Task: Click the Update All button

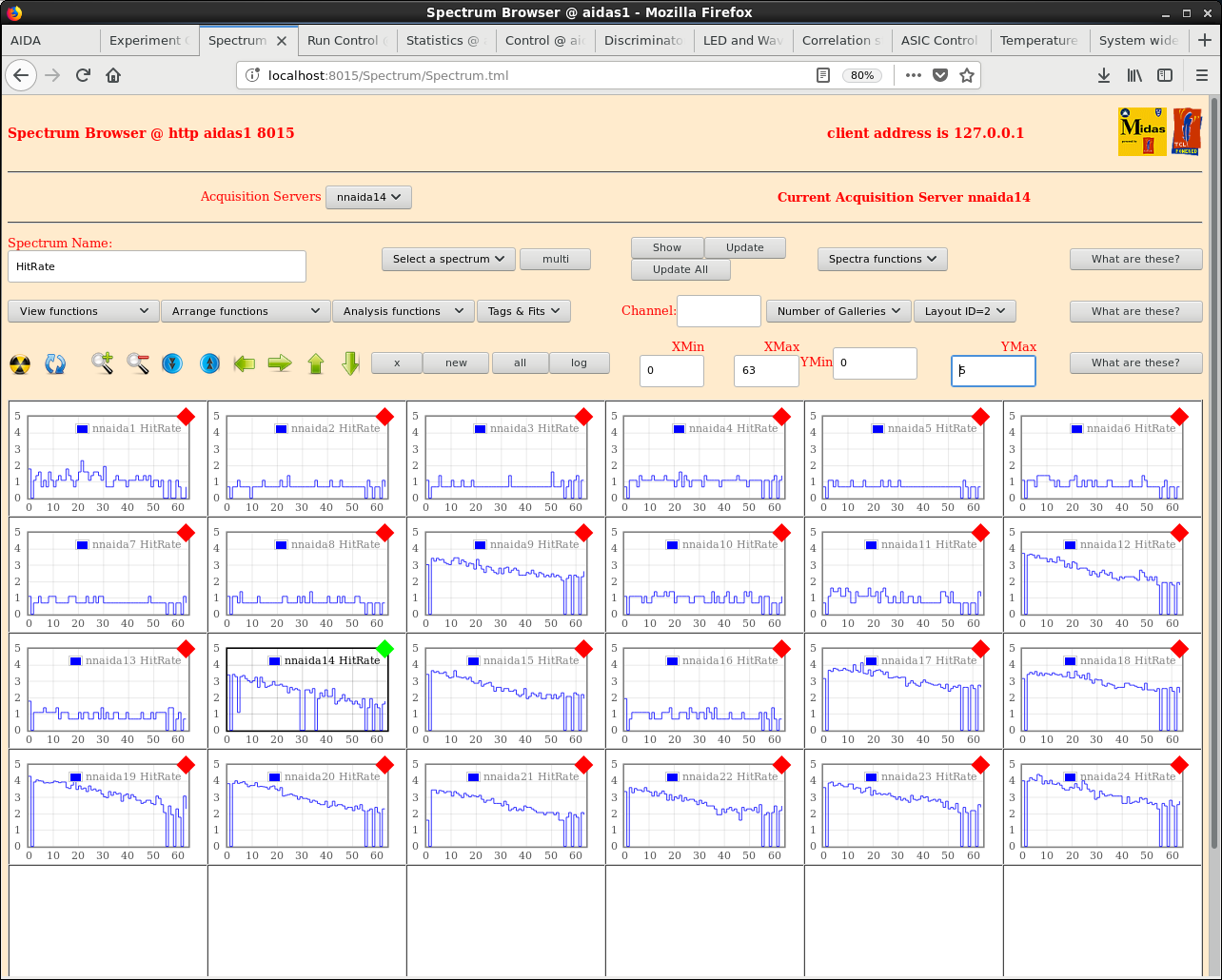Action: tap(680, 269)
